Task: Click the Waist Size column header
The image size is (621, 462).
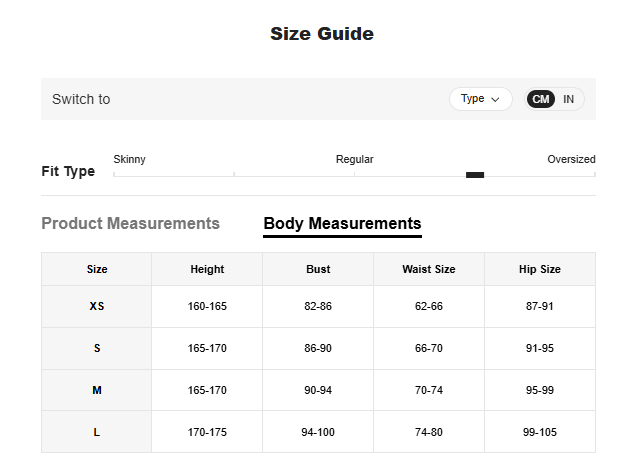Action: point(428,269)
